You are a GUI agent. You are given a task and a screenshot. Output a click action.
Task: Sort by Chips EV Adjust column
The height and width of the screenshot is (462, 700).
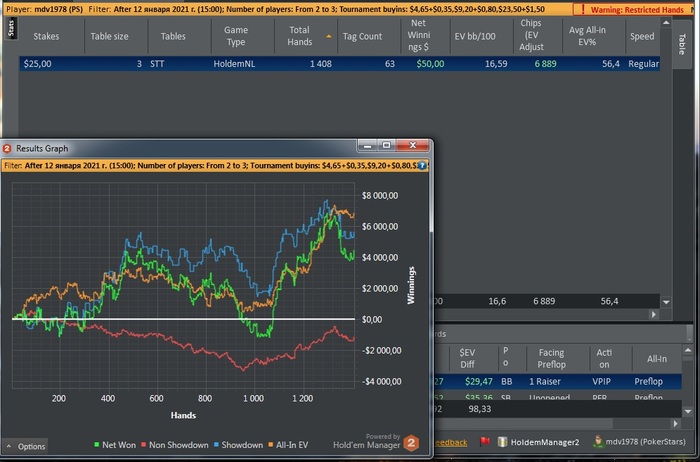point(531,35)
